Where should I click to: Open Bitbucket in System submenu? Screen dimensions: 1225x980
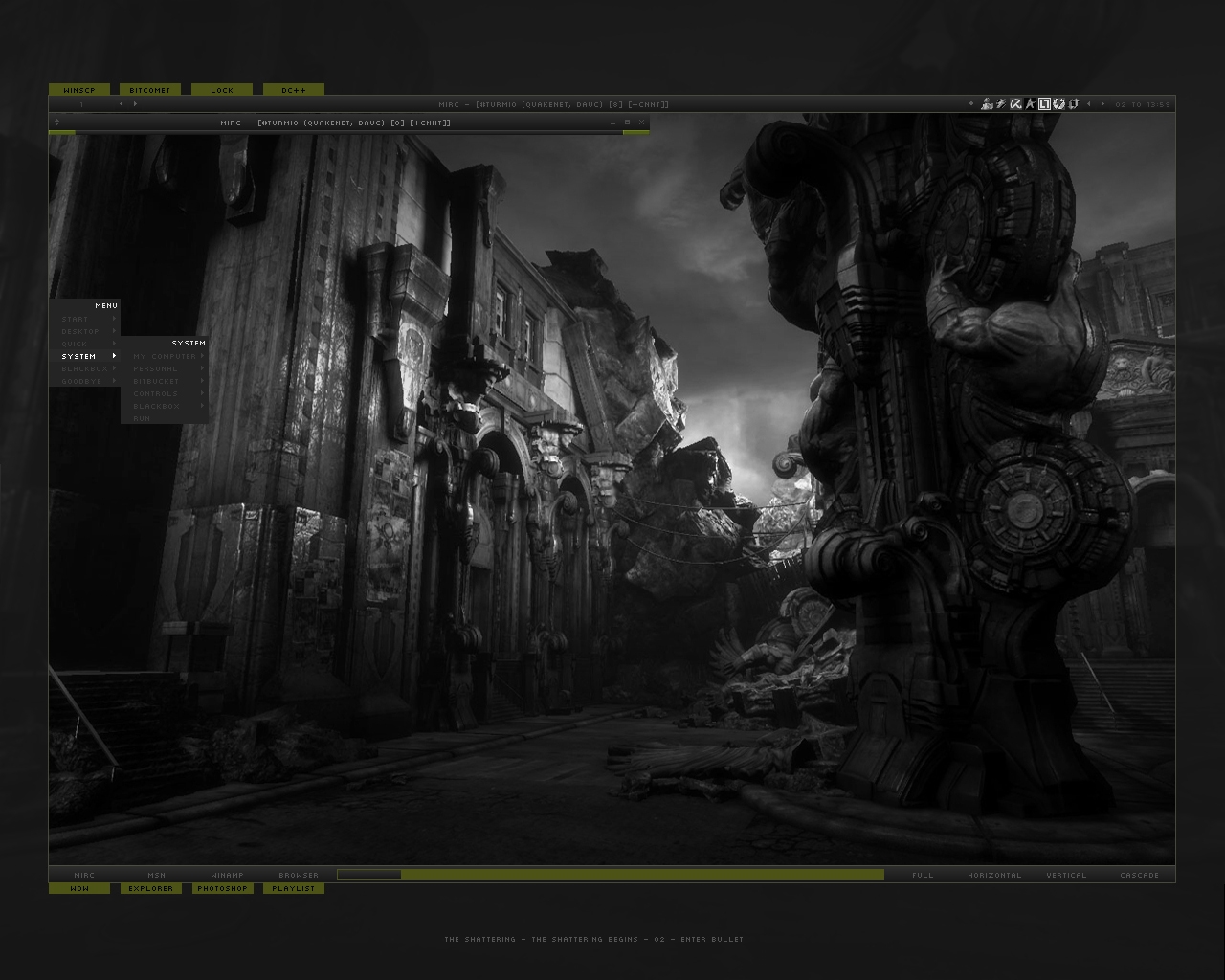[165, 381]
